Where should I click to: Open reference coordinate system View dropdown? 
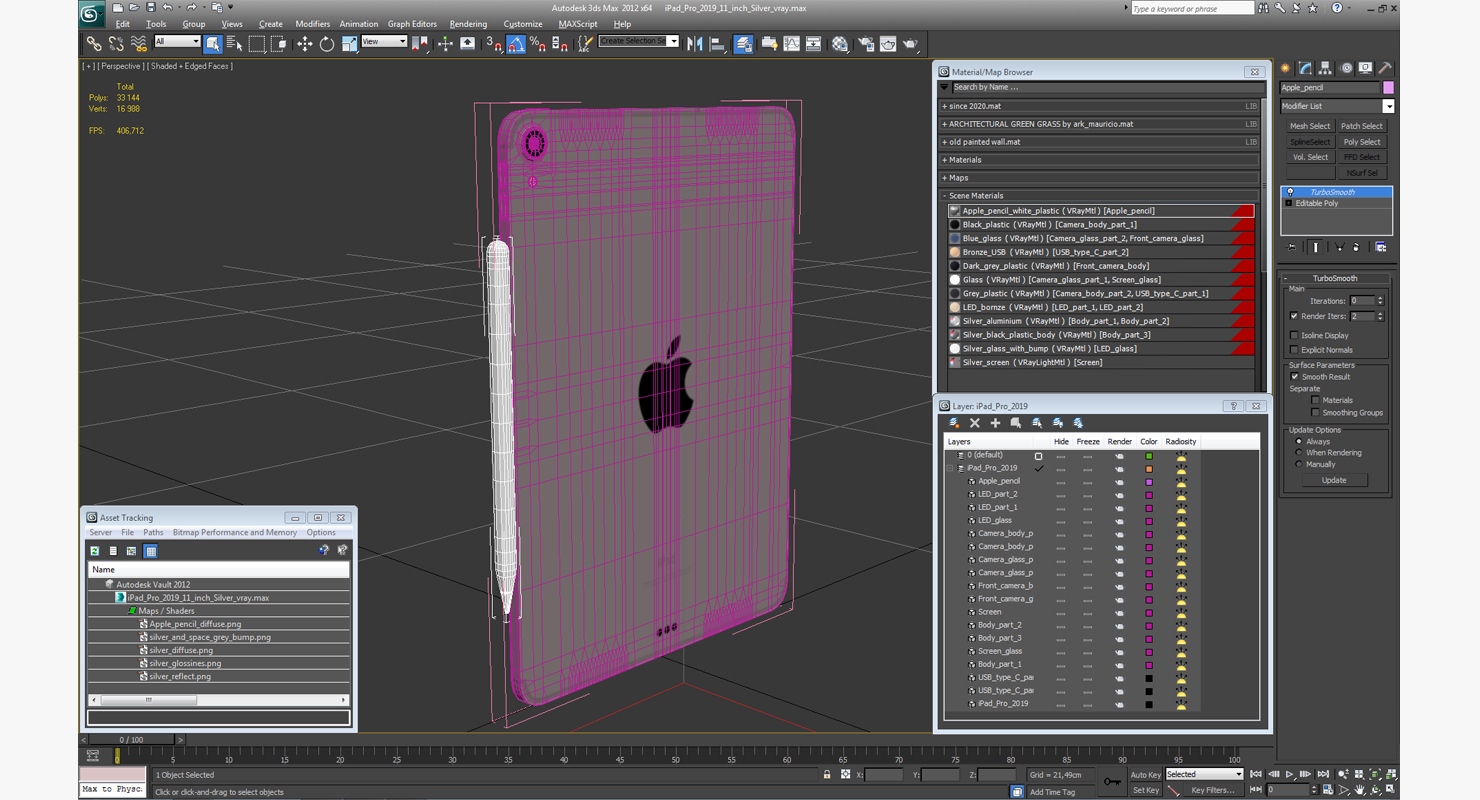[x=384, y=42]
